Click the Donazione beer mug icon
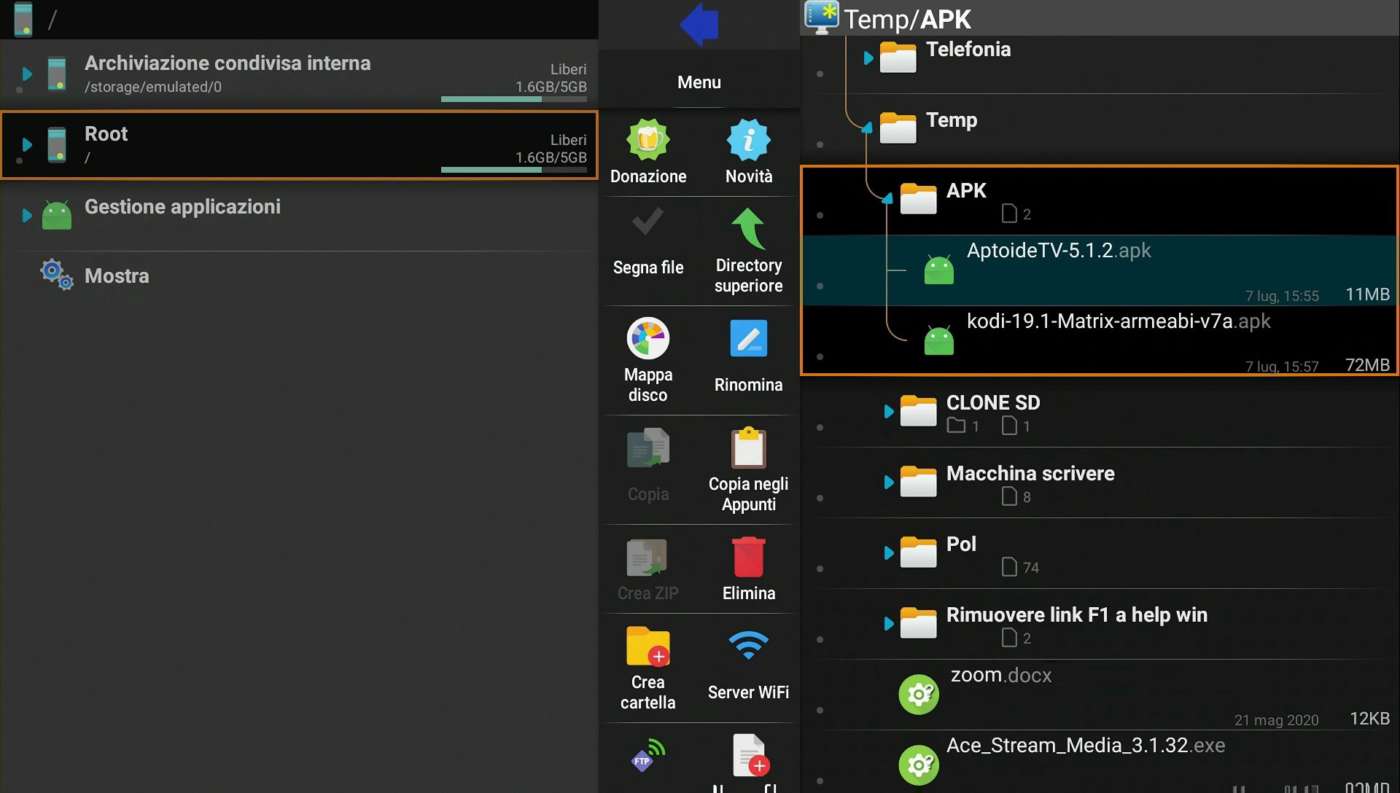This screenshot has height=793, width=1400. 648,140
